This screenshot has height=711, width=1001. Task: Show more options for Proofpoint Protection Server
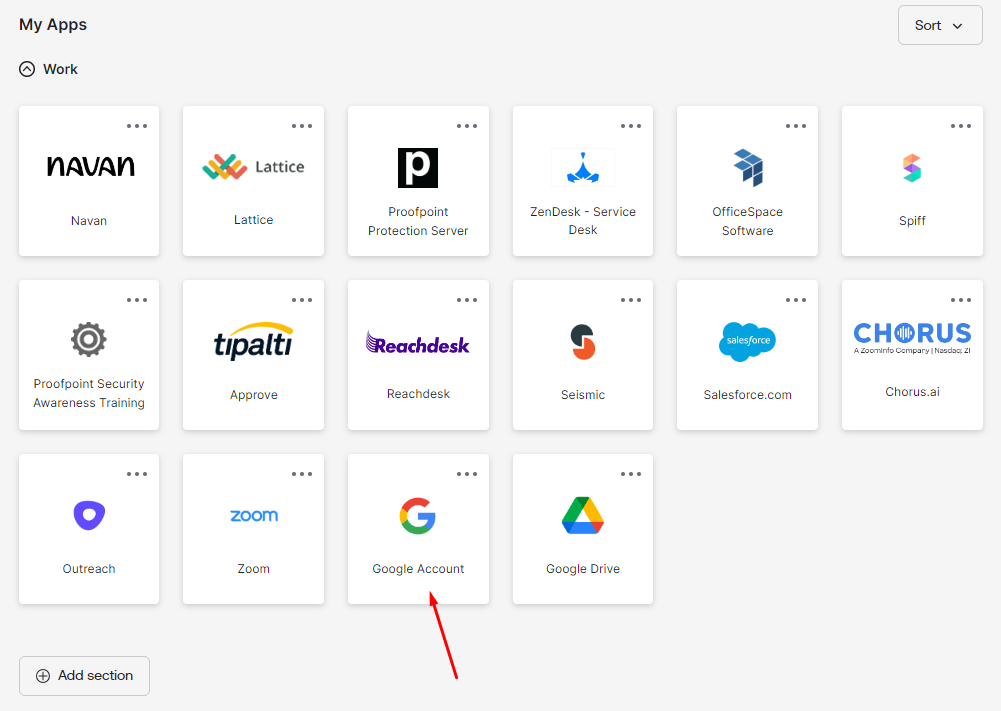tap(467, 126)
